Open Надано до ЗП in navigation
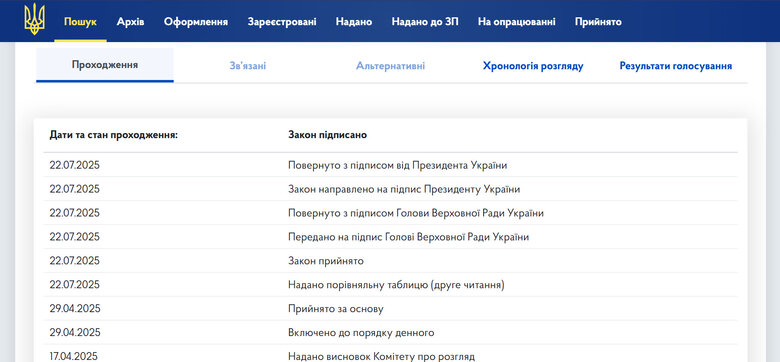This screenshot has width=780, height=362. pos(425,22)
